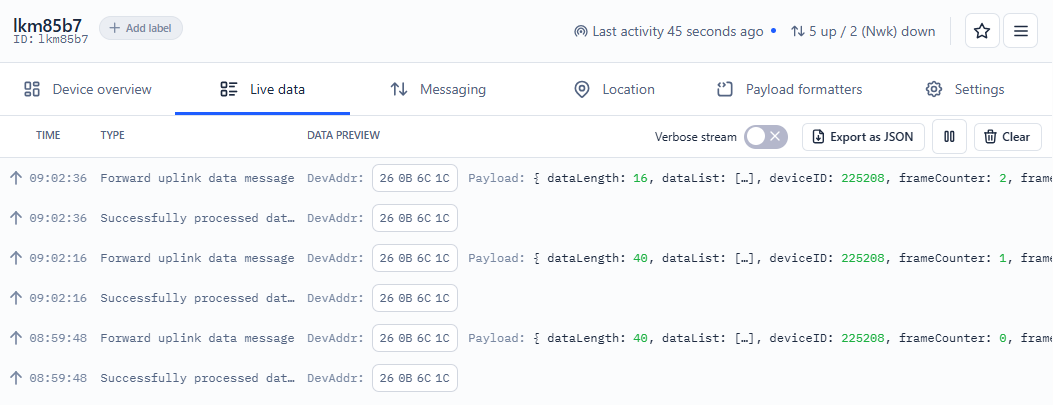Screen dimensions: 1053x405
Task: Click the last activity broadcast icon
Action: tap(581, 32)
